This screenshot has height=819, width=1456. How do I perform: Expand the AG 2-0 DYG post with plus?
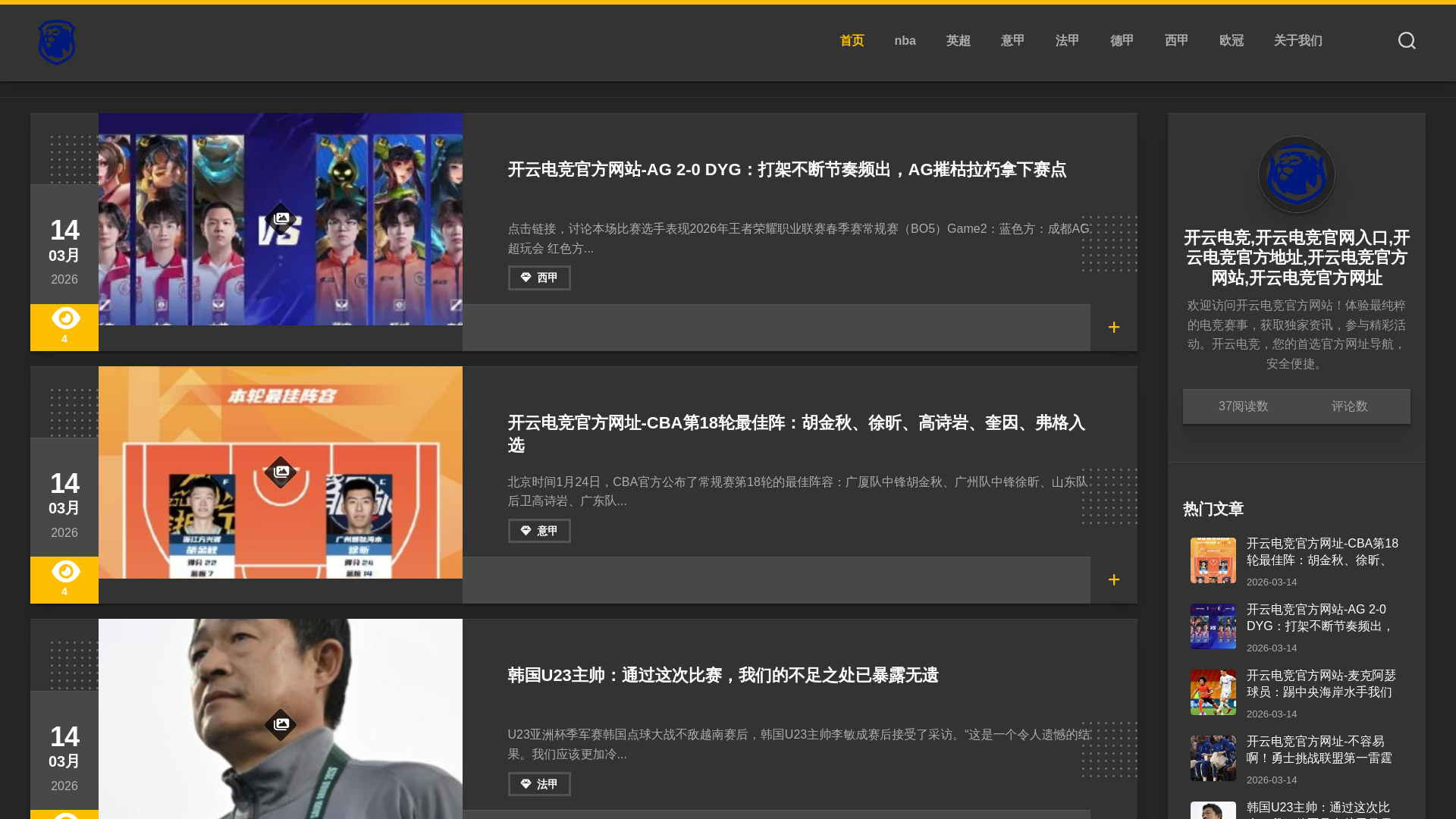click(1113, 327)
